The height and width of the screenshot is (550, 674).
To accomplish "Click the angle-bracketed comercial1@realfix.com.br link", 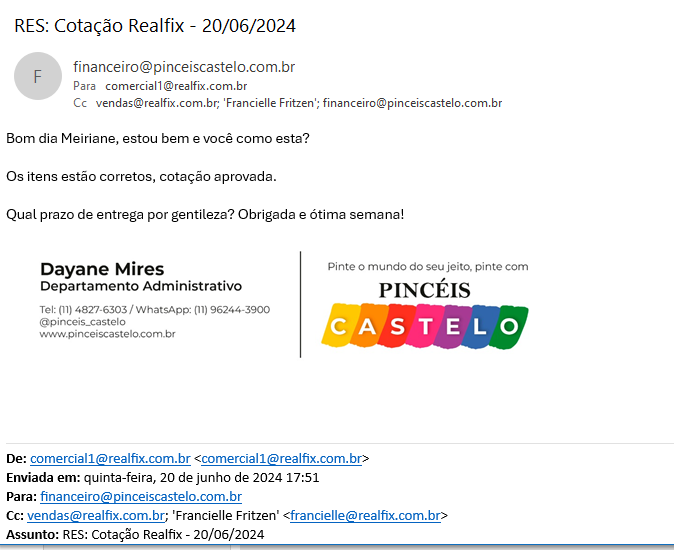I will click(281, 459).
